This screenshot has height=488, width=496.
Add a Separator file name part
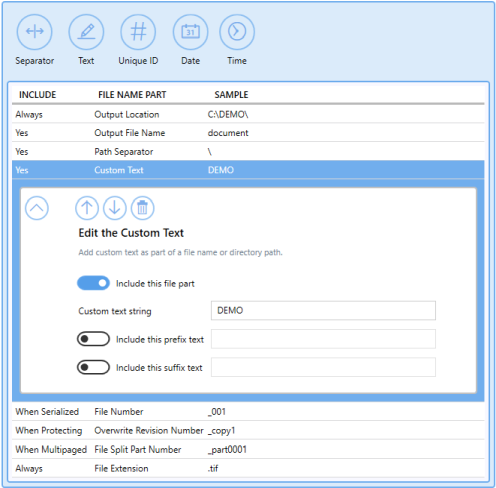[34, 32]
